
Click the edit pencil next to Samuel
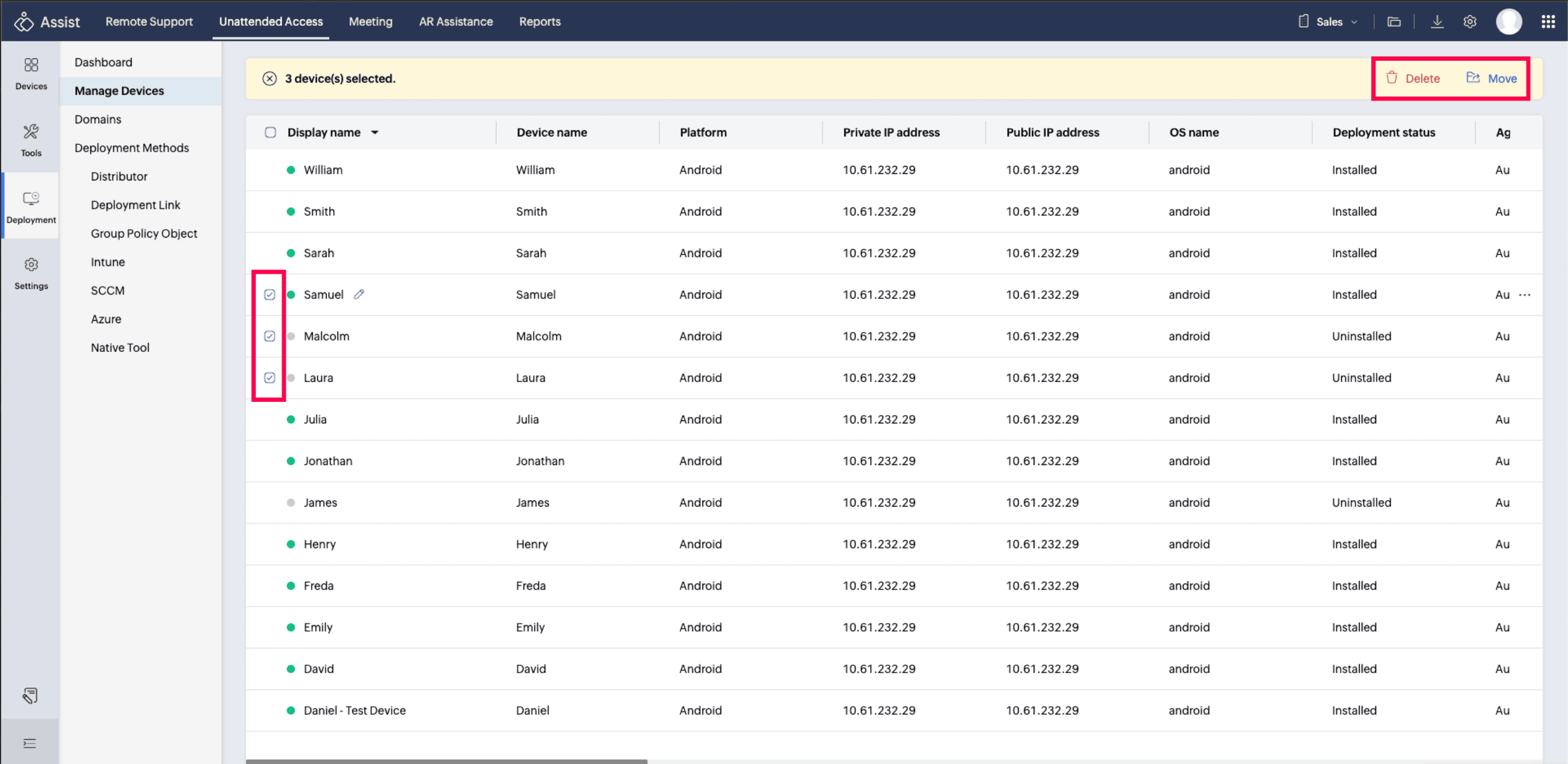click(359, 294)
